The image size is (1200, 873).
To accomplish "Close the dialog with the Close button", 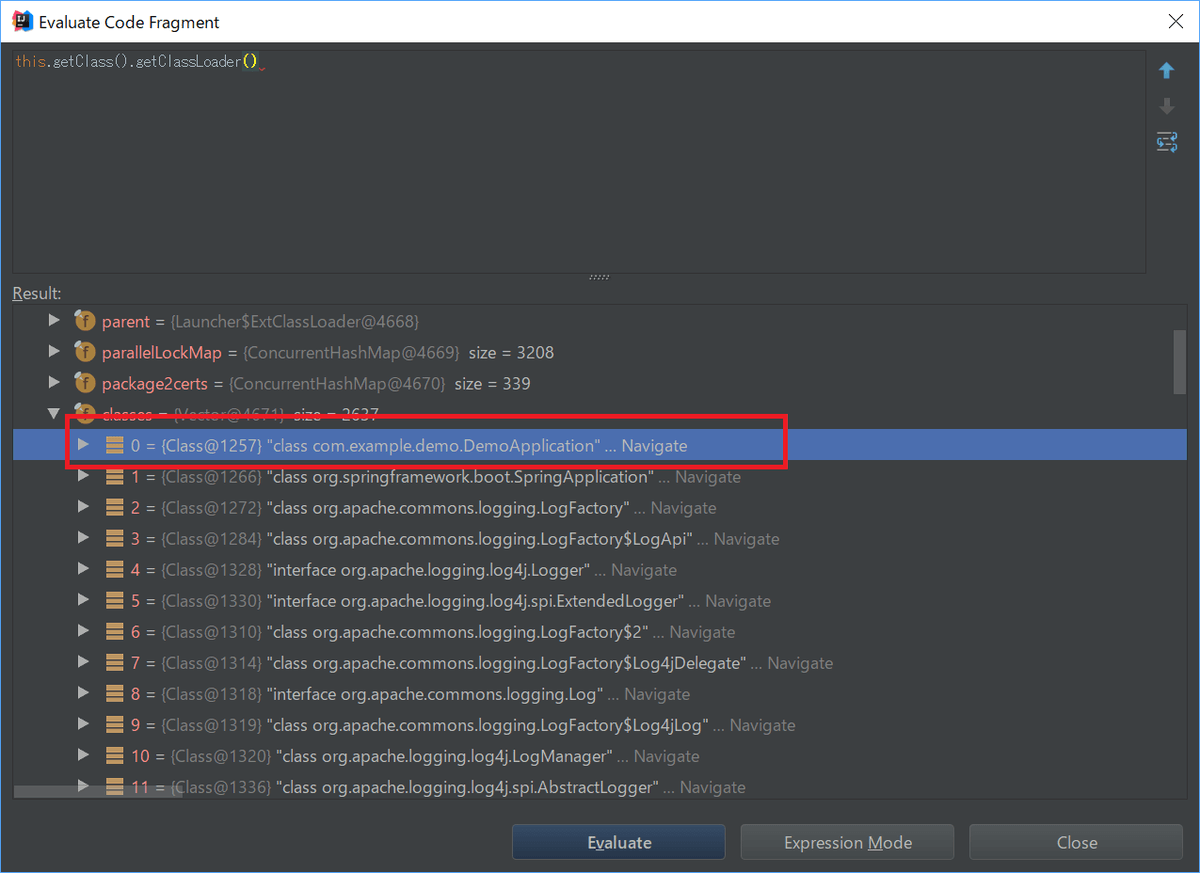I will (1076, 842).
